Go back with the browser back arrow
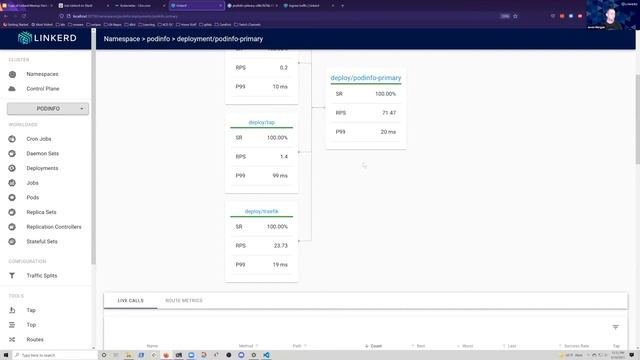This screenshot has width=640, height=360. pyautogui.click(x=6, y=16)
